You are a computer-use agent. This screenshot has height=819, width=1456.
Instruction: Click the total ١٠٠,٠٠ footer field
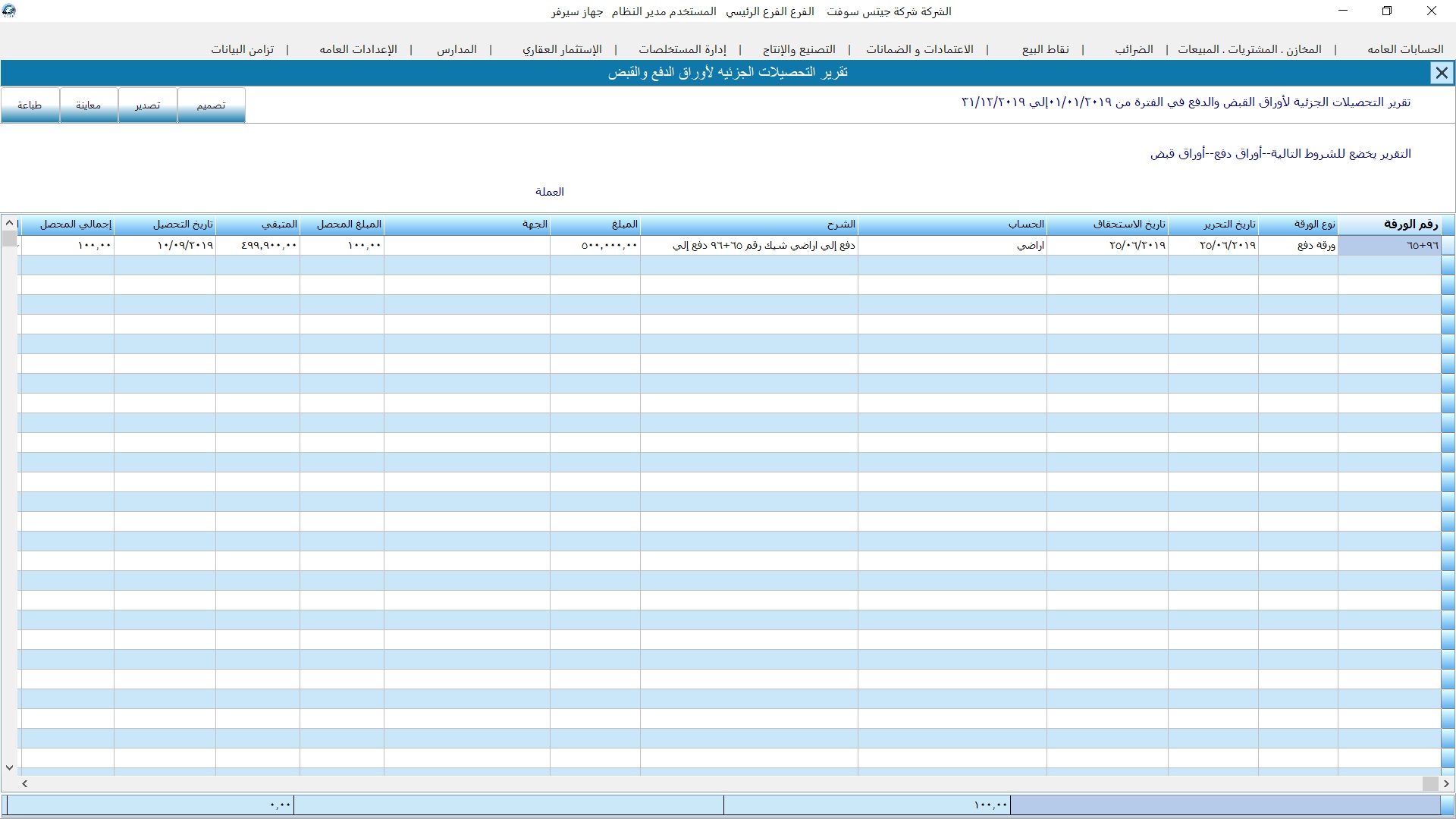click(867, 805)
